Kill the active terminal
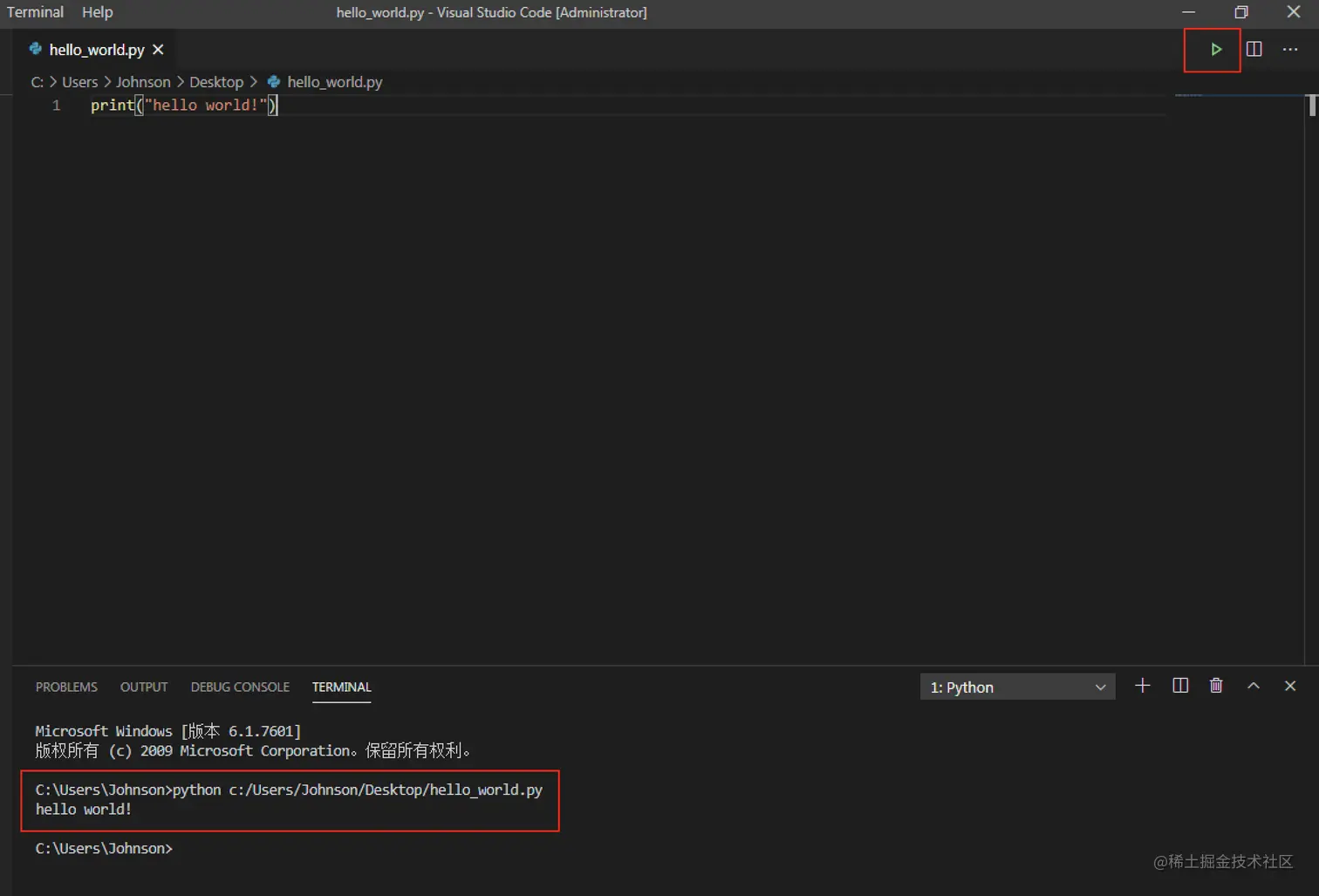 1216,686
